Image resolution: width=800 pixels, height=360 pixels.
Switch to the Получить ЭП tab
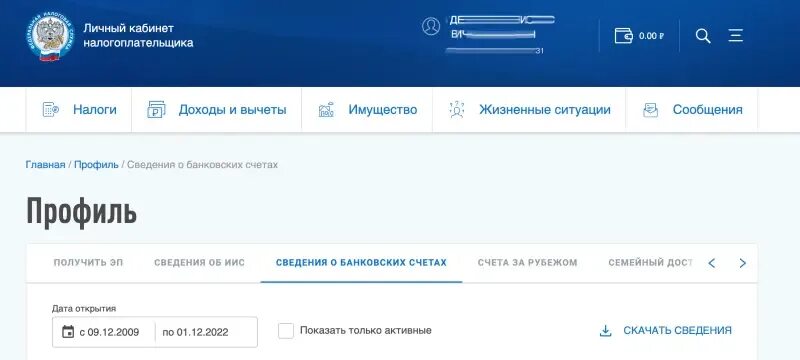88,263
